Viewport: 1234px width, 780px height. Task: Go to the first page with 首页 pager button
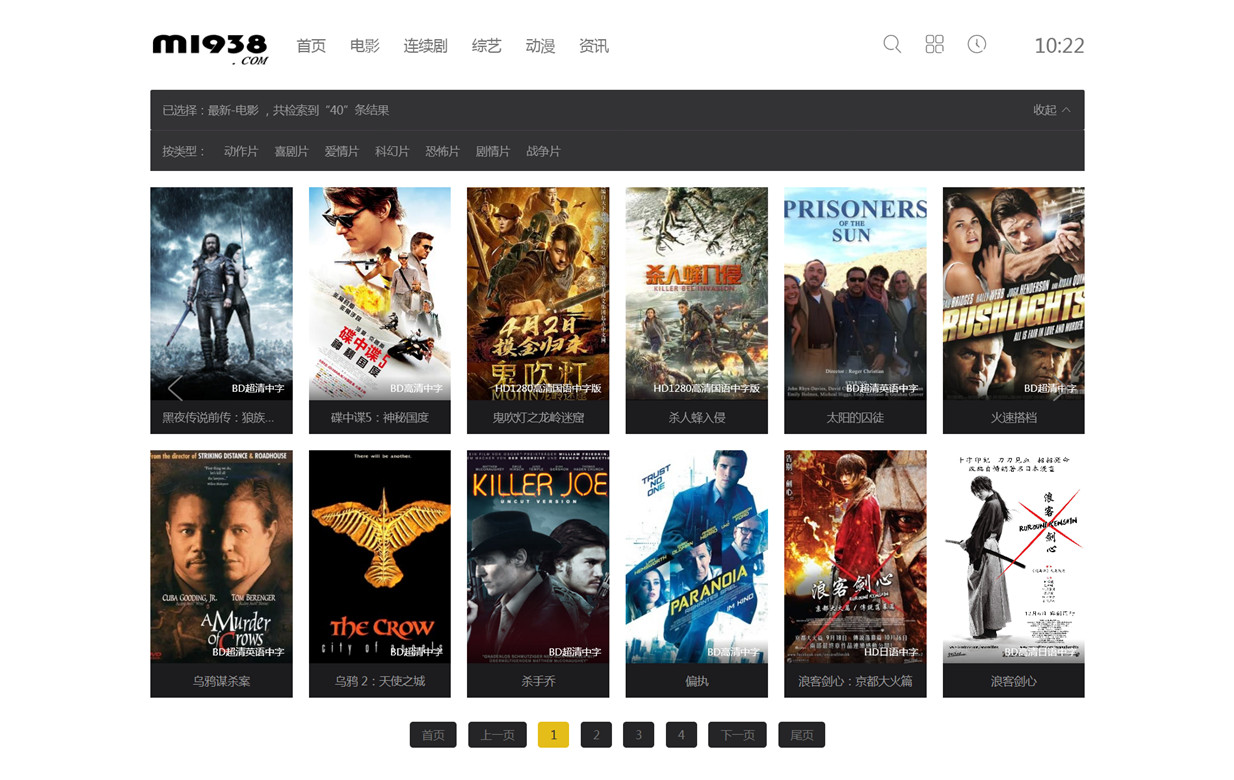pyautogui.click(x=433, y=735)
